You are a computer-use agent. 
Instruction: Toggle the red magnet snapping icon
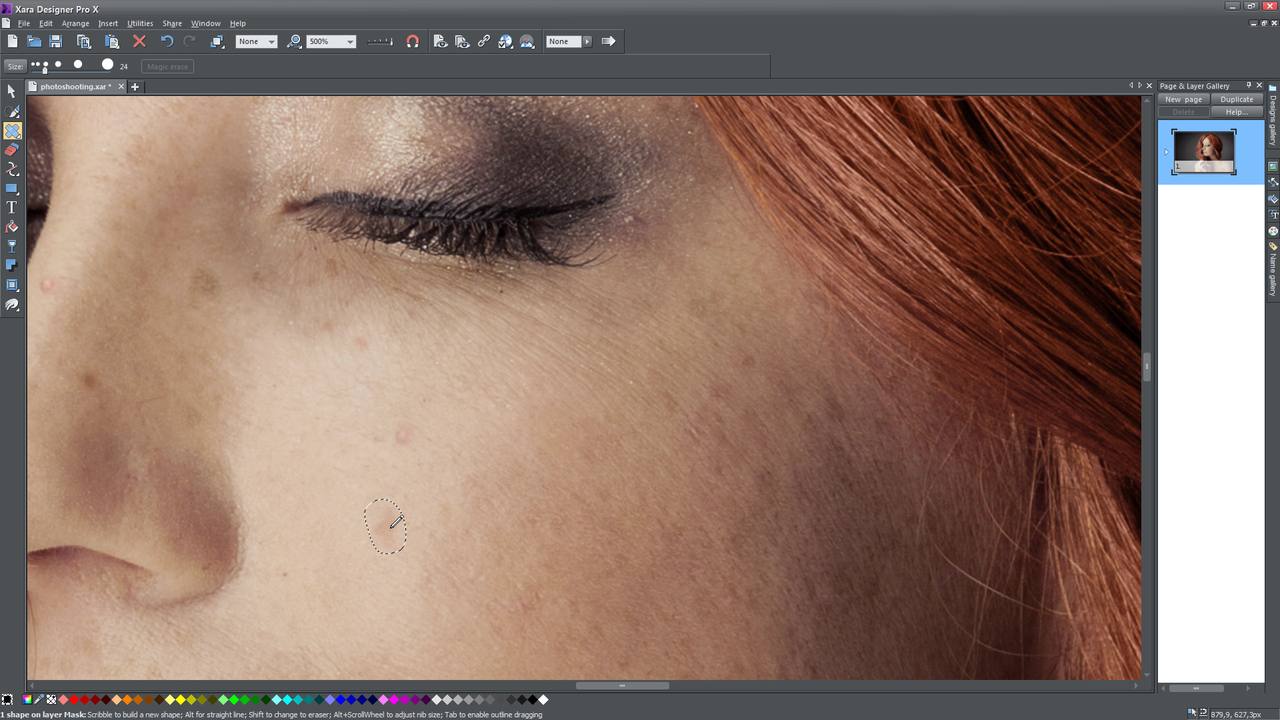(x=412, y=42)
